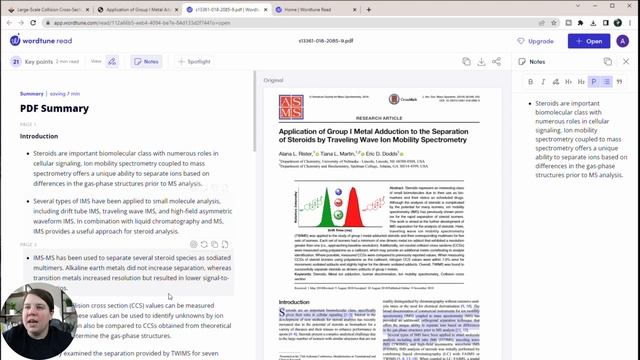640x360 pixels.
Task: Click the Spotlight button
Action: tap(194, 62)
